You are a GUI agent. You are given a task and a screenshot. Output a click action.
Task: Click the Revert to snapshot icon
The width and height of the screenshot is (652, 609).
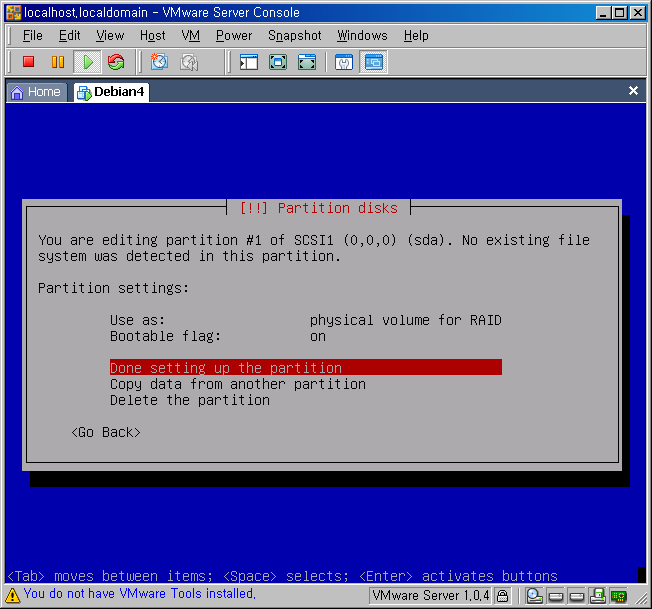pyautogui.click(x=189, y=62)
